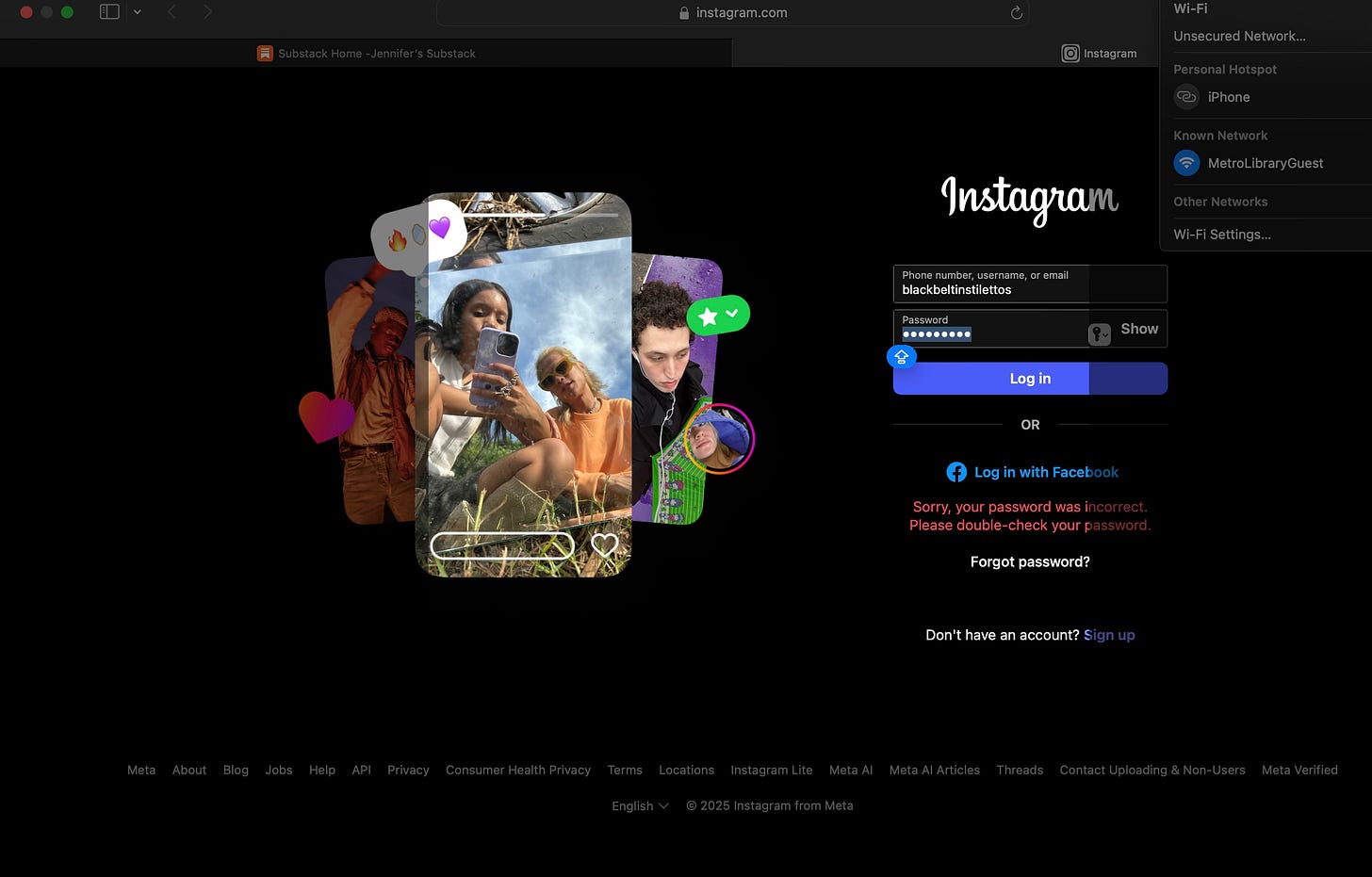The width and height of the screenshot is (1372, 877).
Task: Switch to Substack Home tab
Action: [x=366, y=54]
